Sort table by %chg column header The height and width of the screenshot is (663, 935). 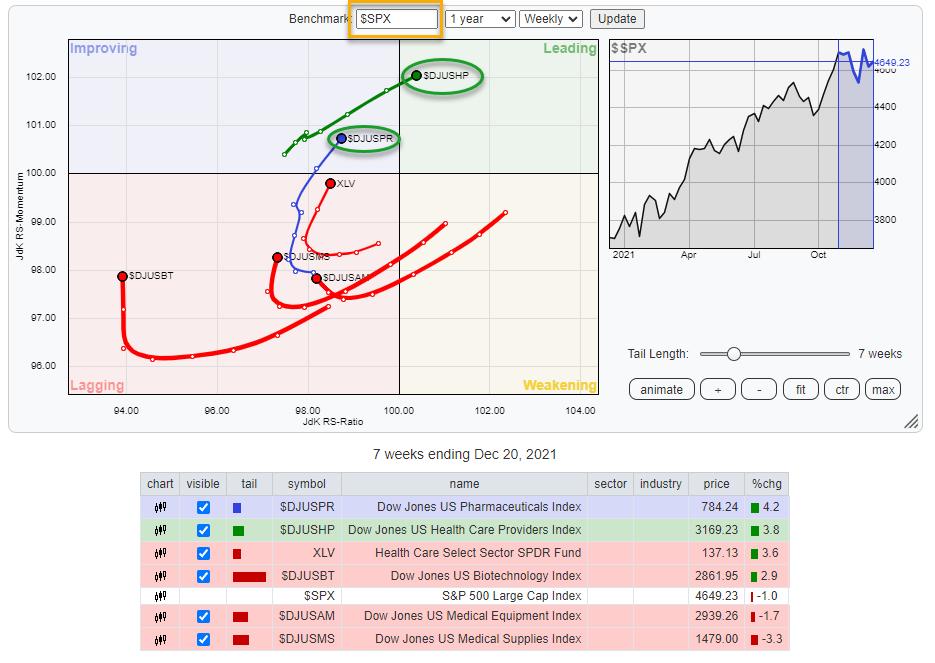(x=767, y=484)
